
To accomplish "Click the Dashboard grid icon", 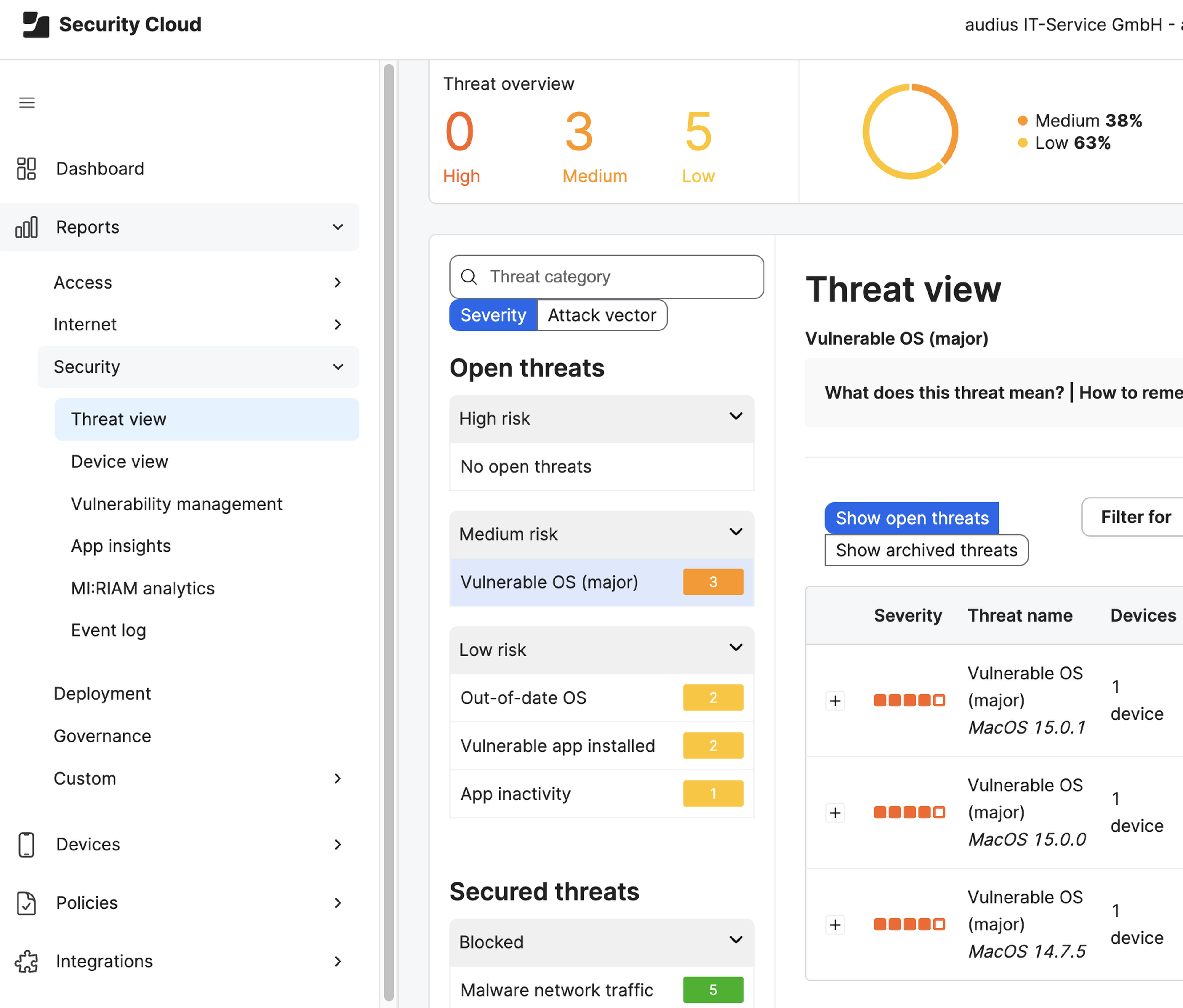I will click(x=26, y=169).
